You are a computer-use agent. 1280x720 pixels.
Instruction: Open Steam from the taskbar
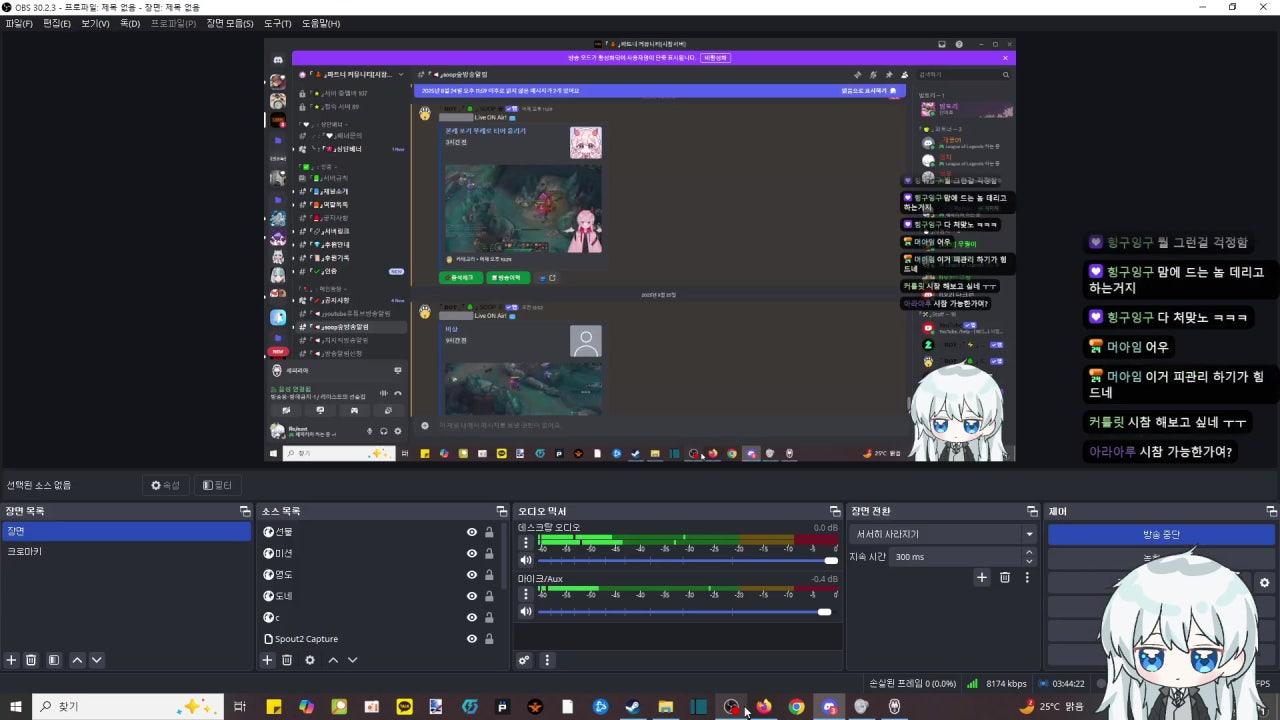coord(633,707)
